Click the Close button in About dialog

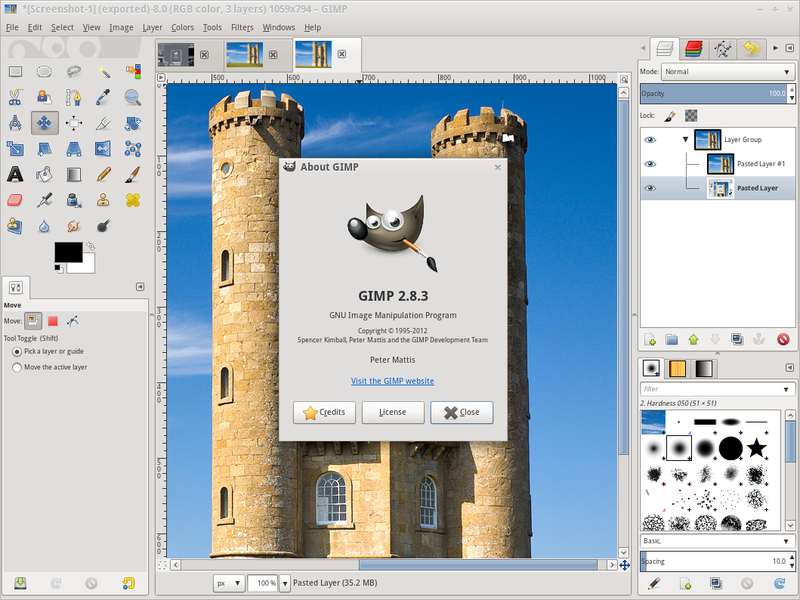(462, 412)
